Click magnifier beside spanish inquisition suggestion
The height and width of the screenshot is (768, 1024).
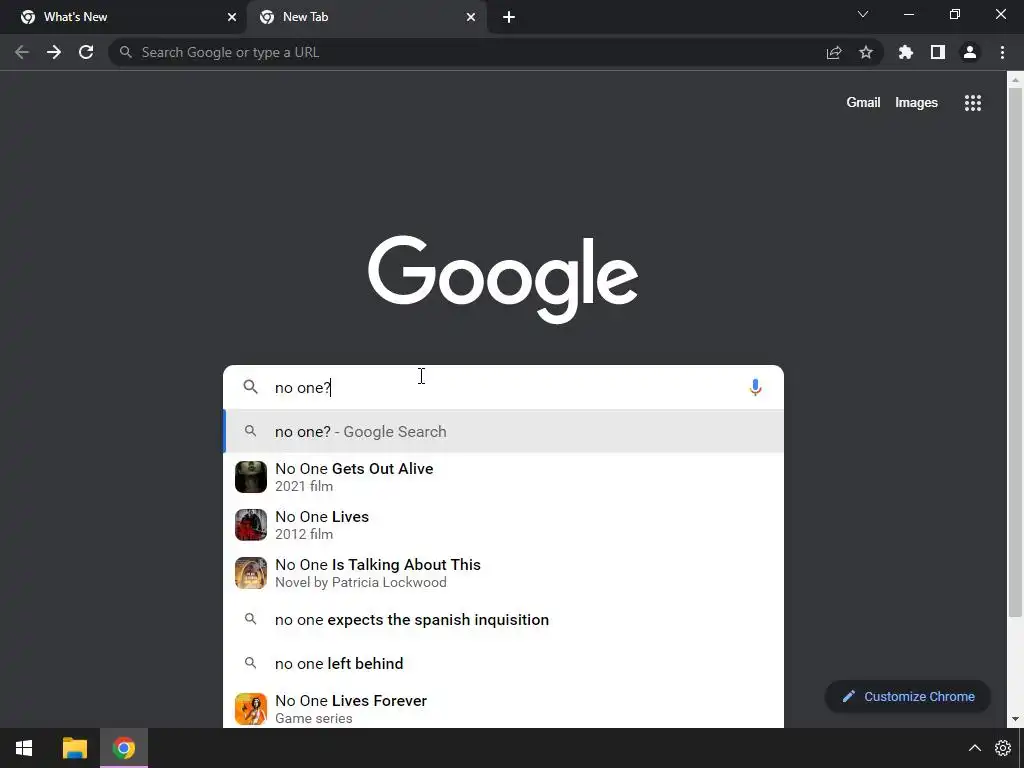pyautogui.click(x=250, y=618)
